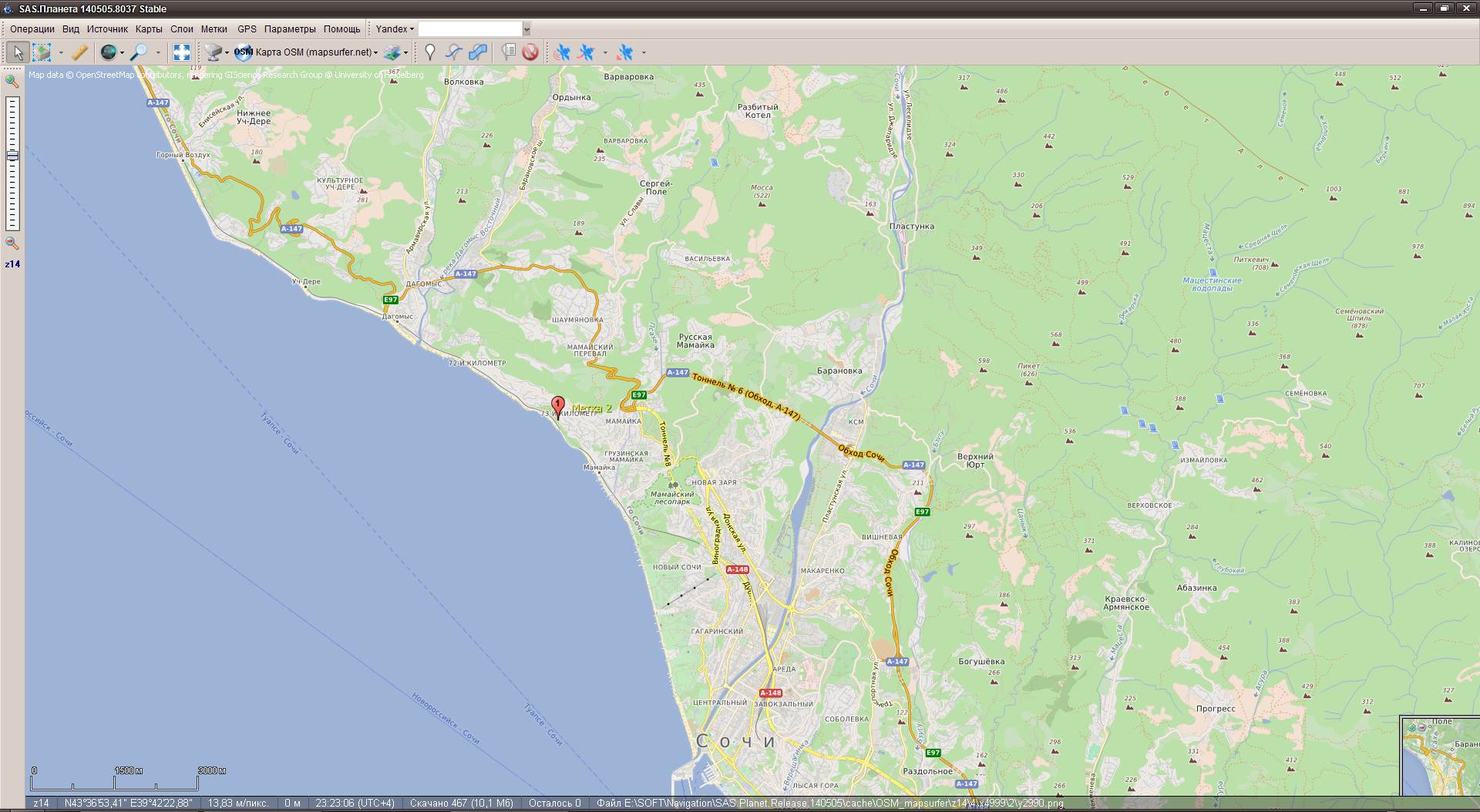Click the 'Раздольное' label on map
The width and height of the screenshot is (1480, 812).
point(927,771)
